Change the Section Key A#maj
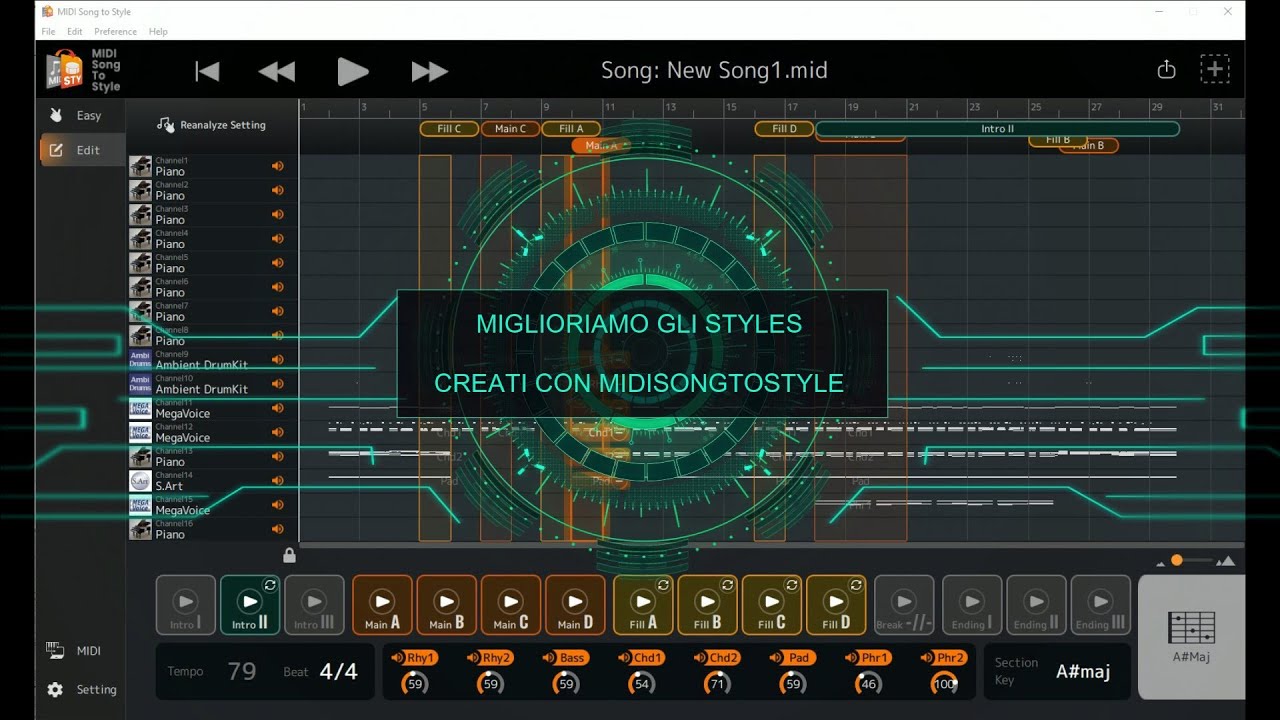1280x720 pixels. pyautogui.click(x=1083, y=671)
